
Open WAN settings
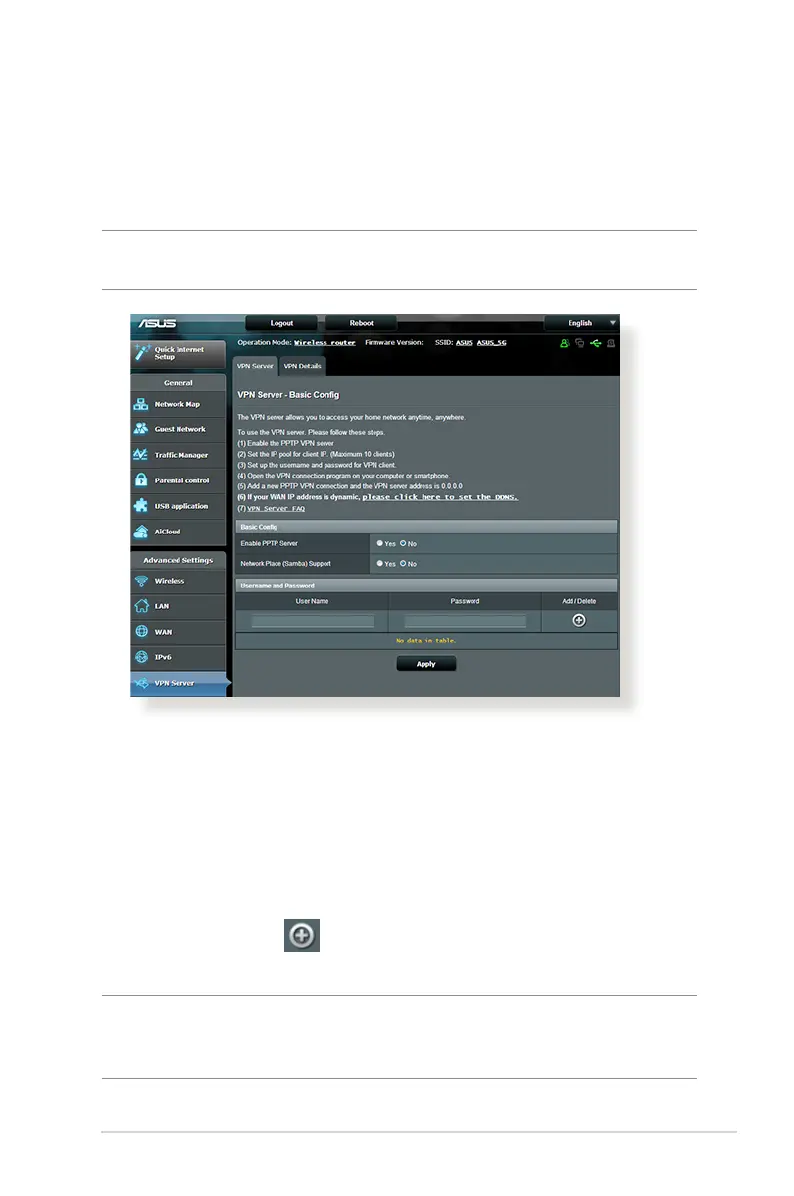(178, 632)
